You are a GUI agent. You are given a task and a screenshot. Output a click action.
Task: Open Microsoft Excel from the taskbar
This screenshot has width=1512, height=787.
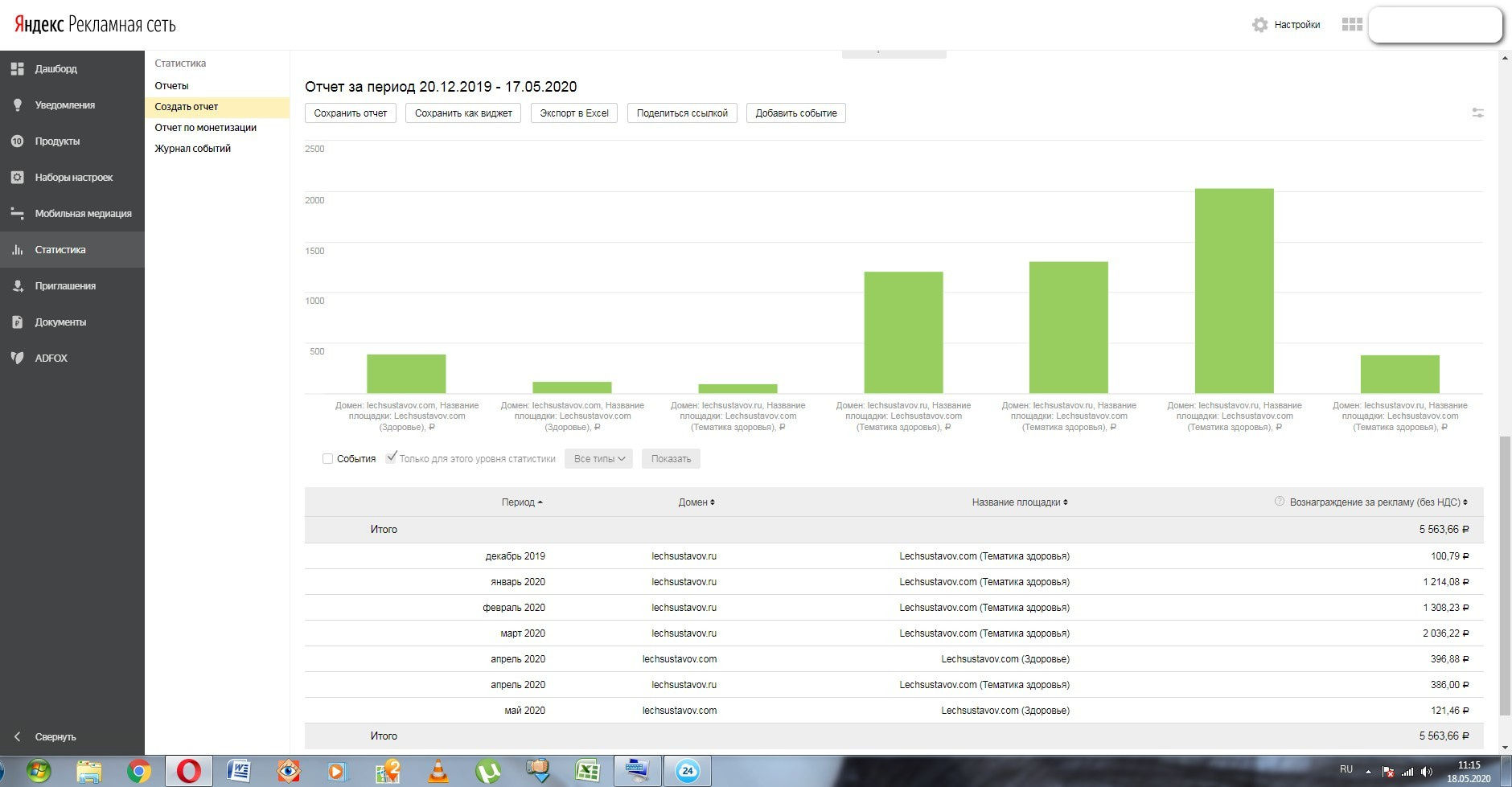(588, 772)
